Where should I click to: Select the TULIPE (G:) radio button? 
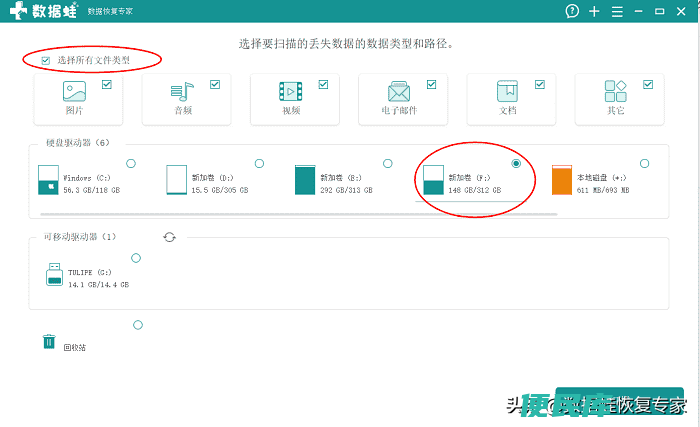click(x=136, y=258)
